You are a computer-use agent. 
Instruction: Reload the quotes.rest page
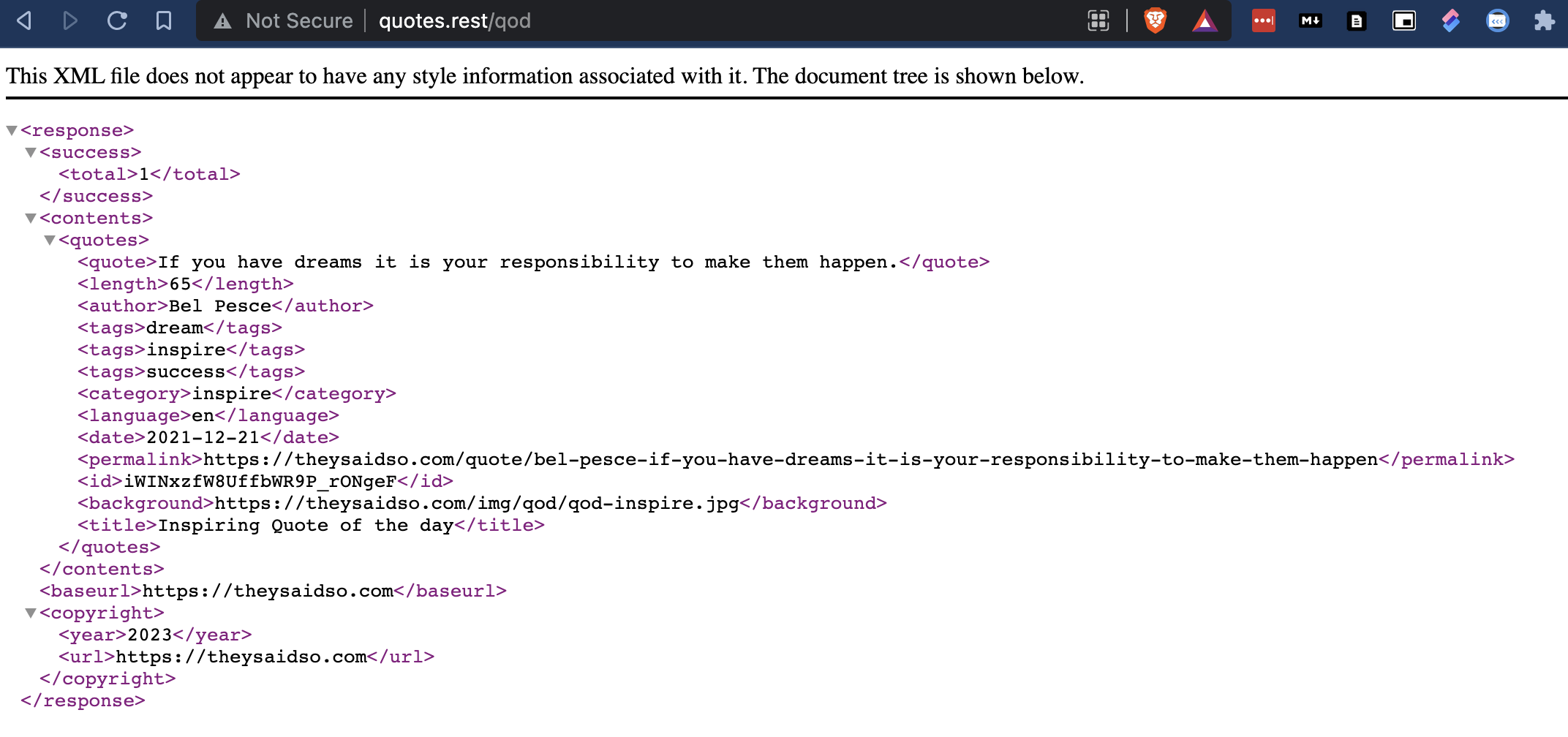(118, 20)
